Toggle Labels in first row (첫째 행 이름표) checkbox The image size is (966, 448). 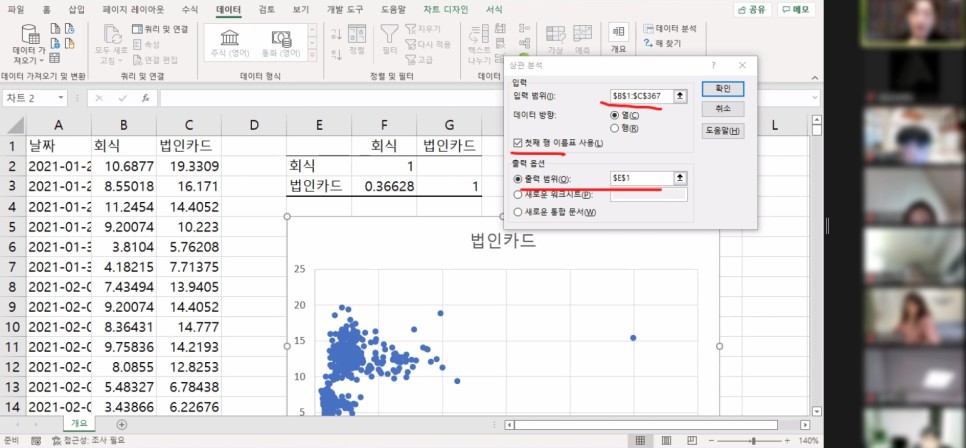point(518,143)
